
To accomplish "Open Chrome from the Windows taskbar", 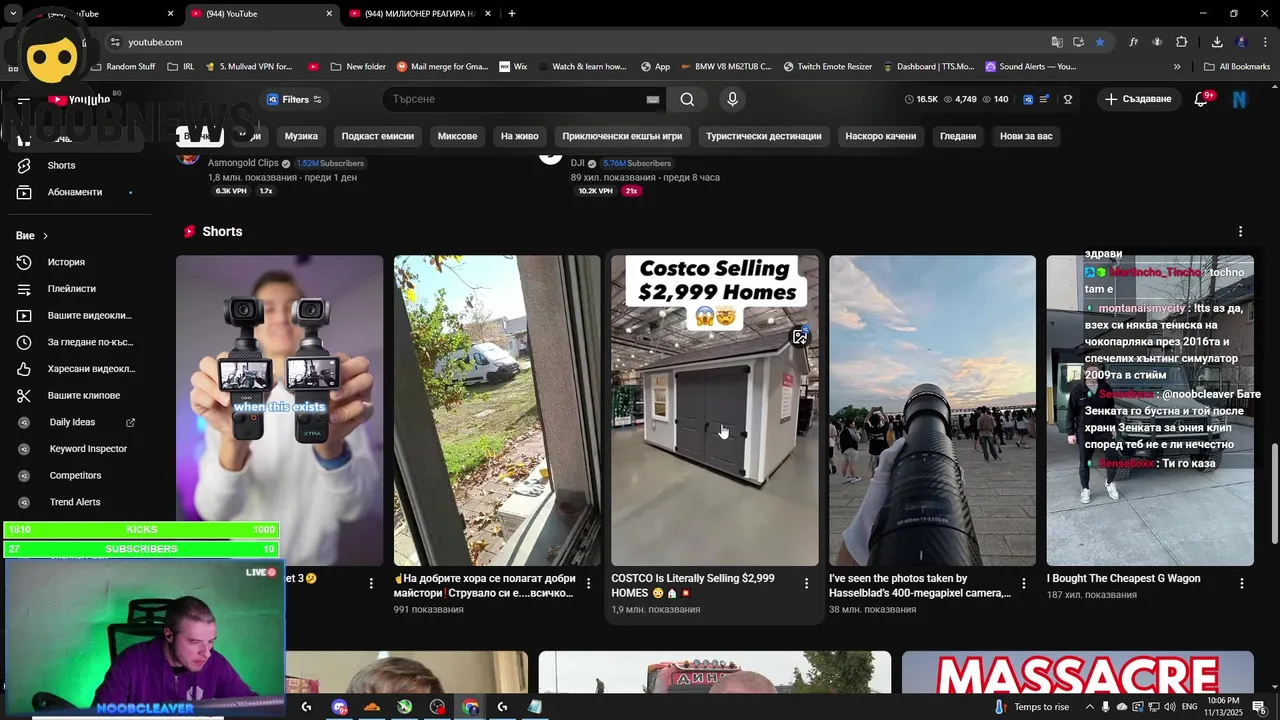I will tap(470, 707).
